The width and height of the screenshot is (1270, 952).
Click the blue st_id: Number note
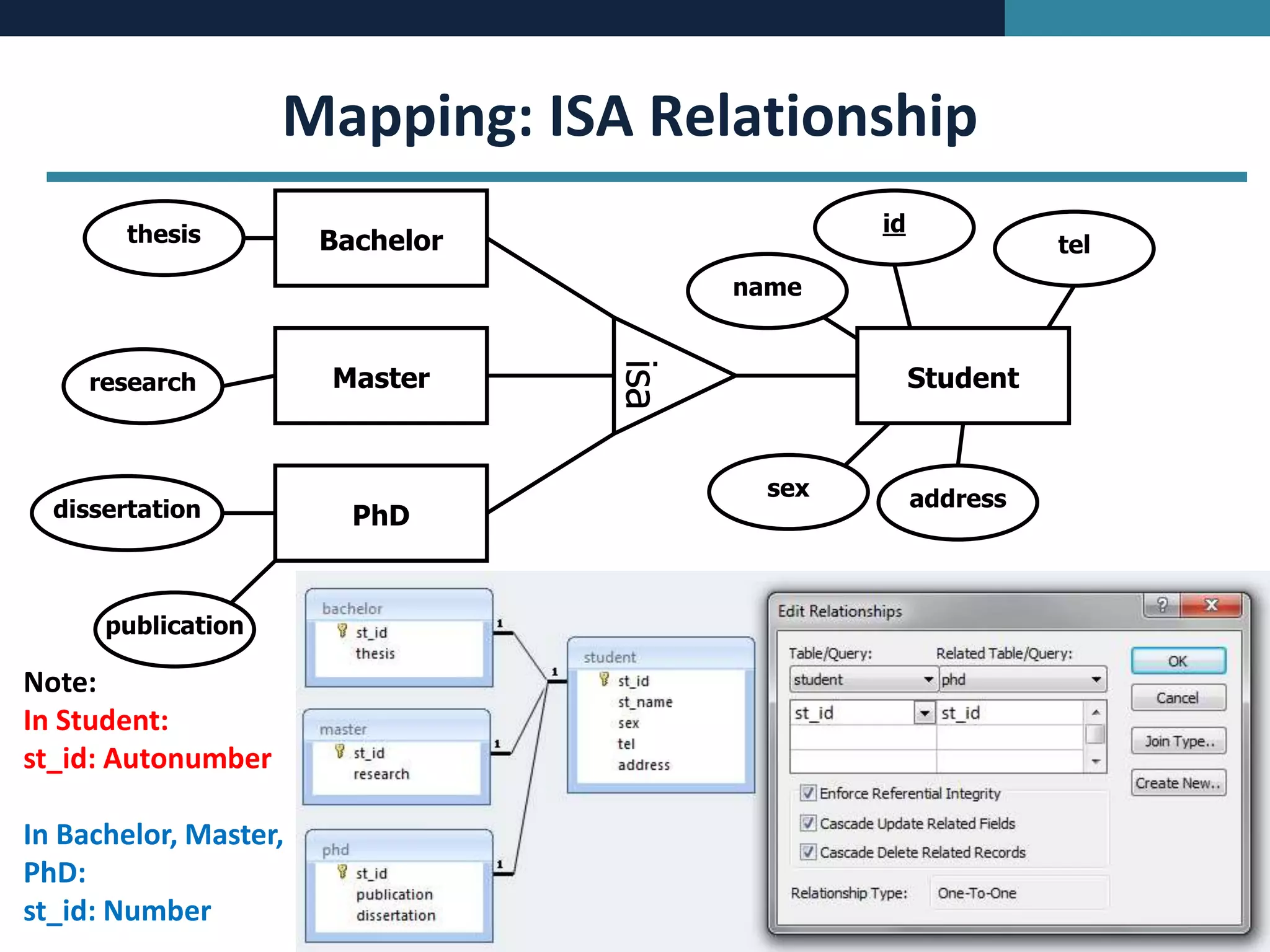point(117,911)
